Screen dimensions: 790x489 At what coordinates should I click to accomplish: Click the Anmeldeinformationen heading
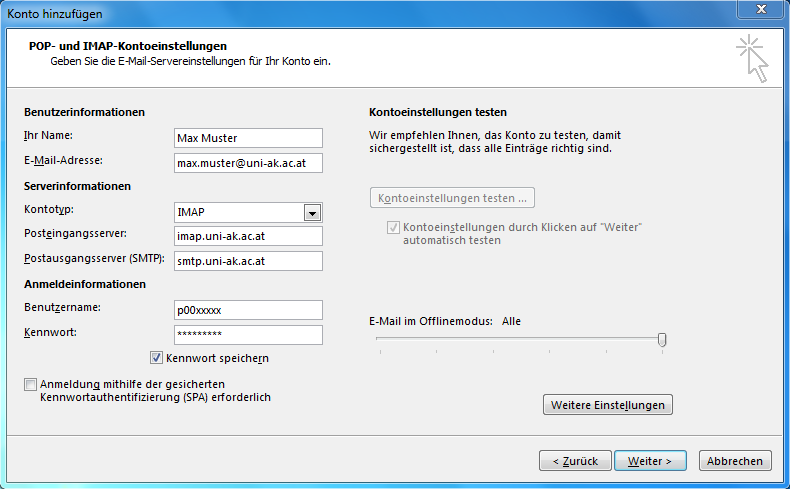pyautogui.click(x=85, y=285)
